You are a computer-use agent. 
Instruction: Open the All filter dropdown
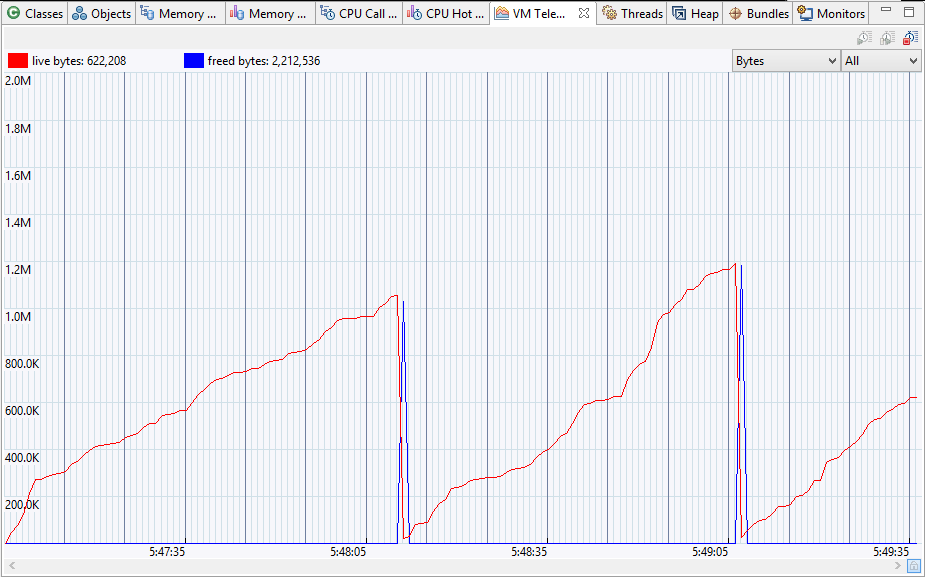[x=880, y=61]
